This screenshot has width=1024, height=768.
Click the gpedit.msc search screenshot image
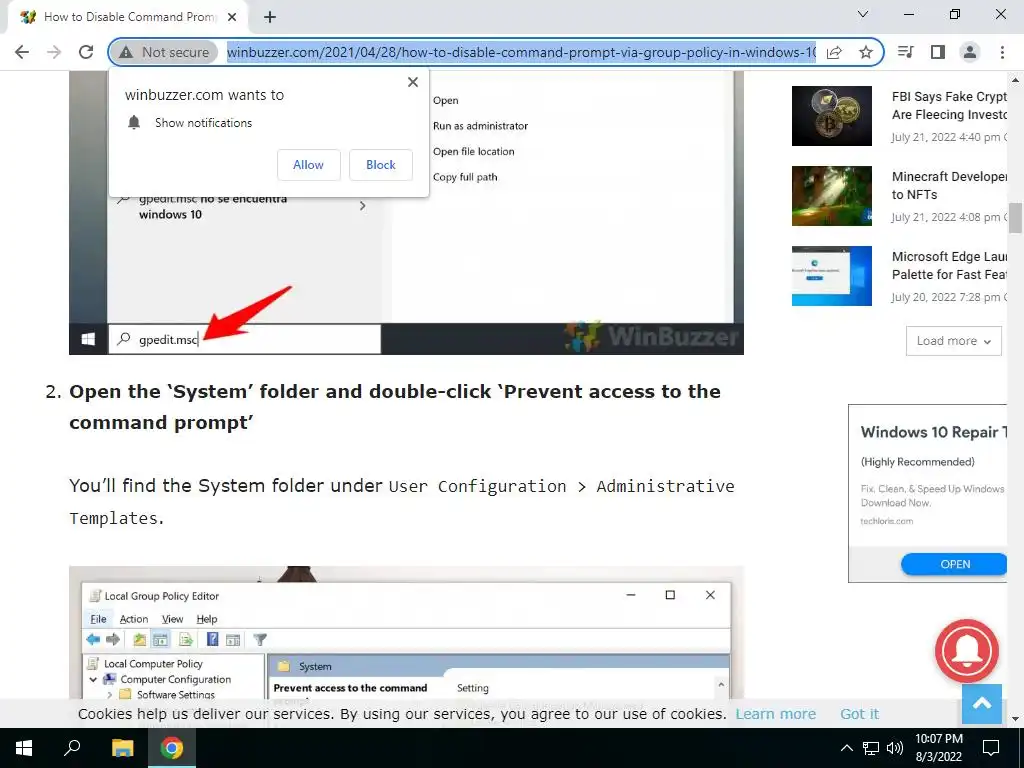406,213
